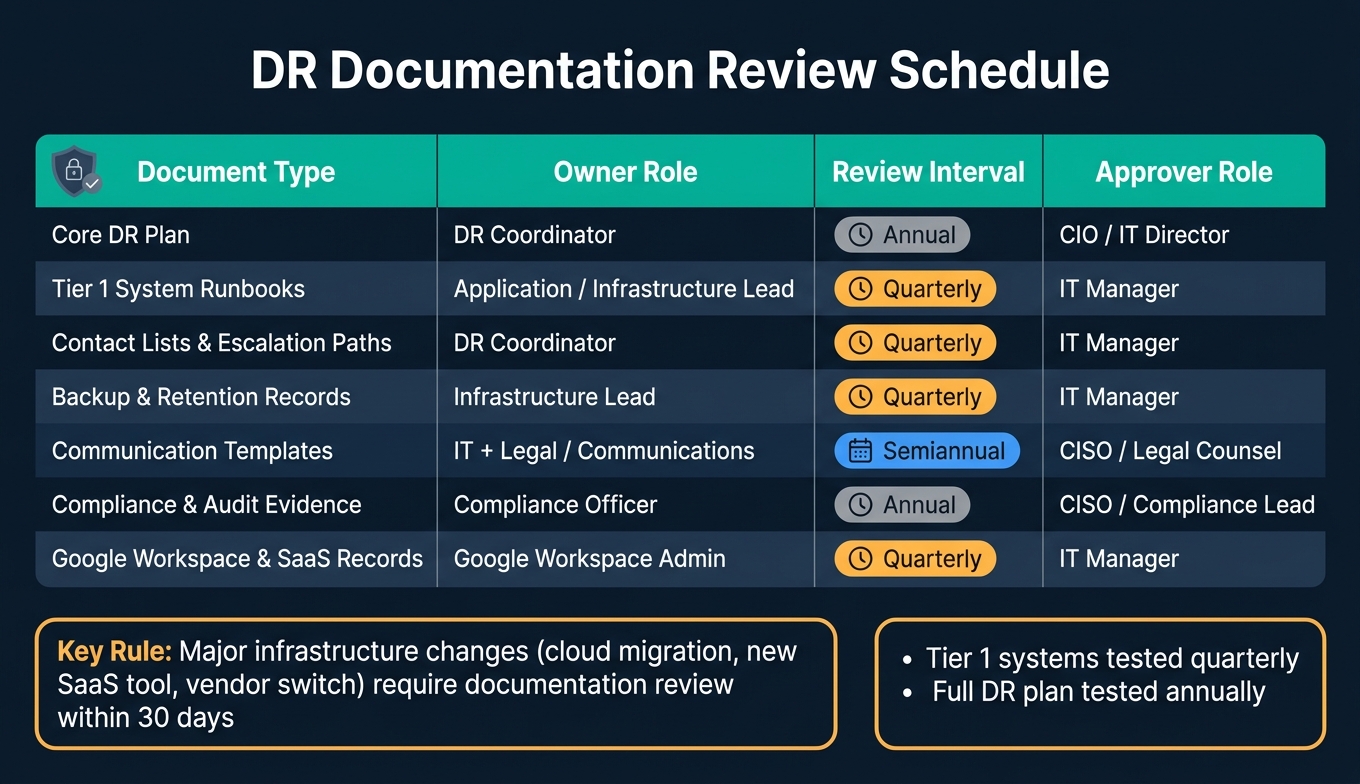
Task: Select the Approver Role column header
Action: [x=1184, y=172]
